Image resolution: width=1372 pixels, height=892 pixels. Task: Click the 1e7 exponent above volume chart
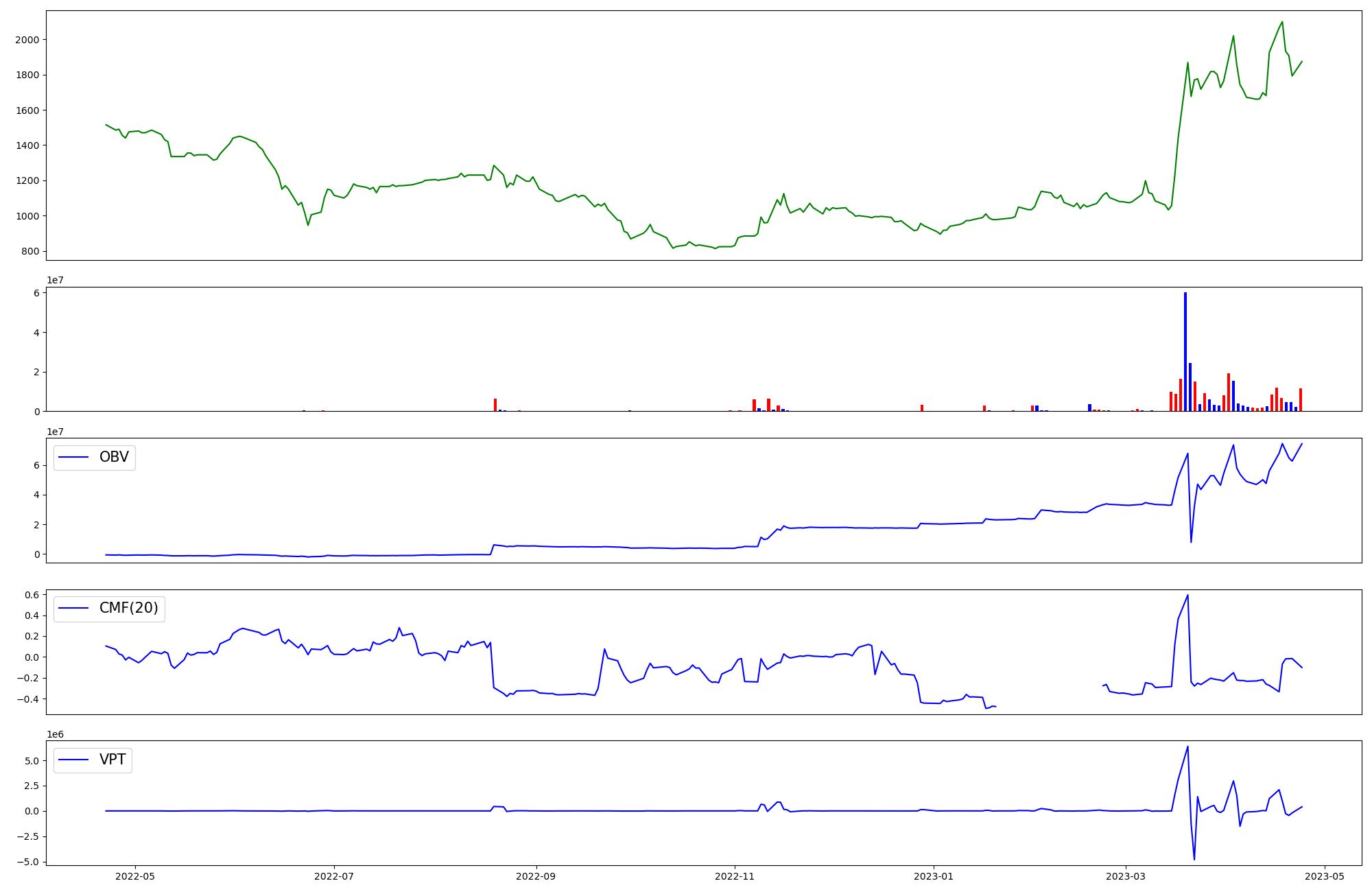(x=55, y=280)
